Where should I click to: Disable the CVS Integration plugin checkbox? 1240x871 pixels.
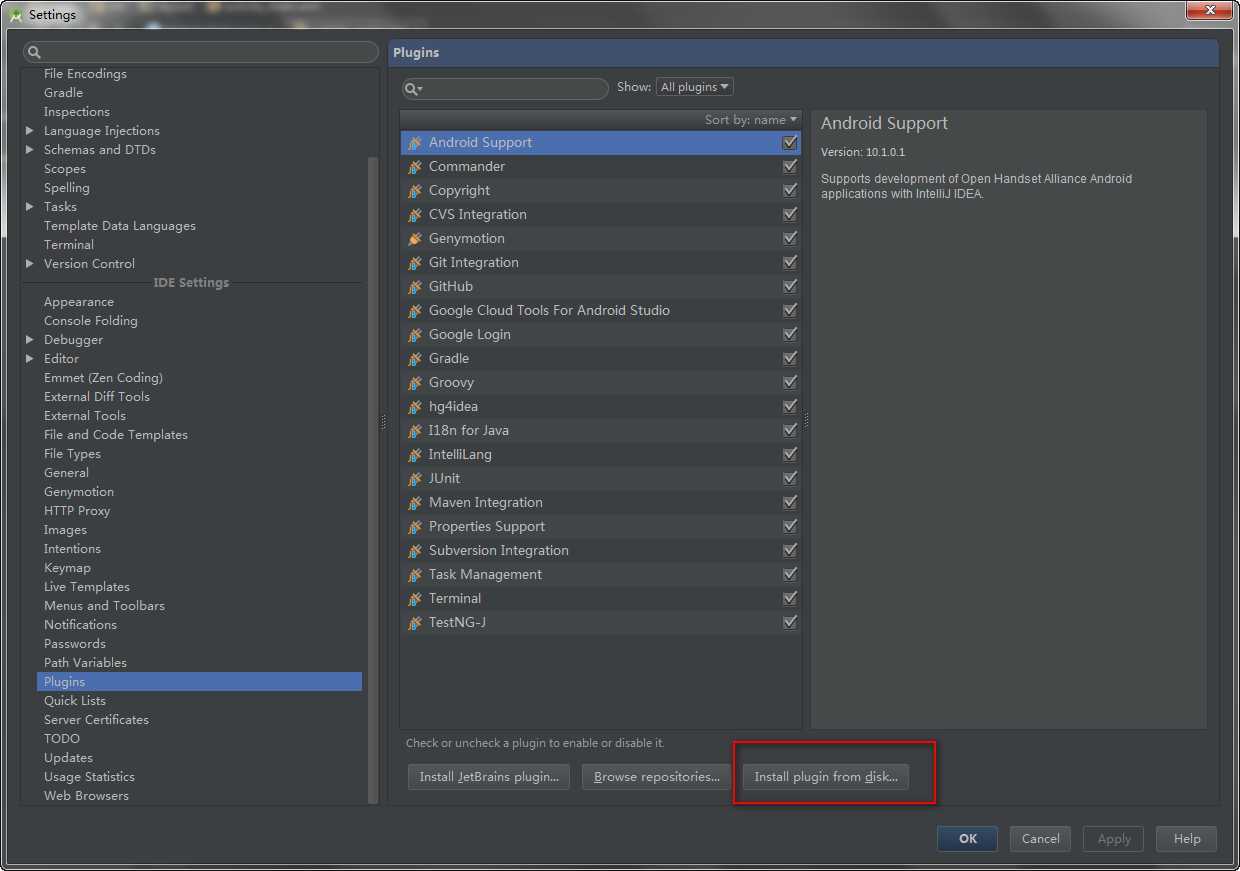[790, 214]
